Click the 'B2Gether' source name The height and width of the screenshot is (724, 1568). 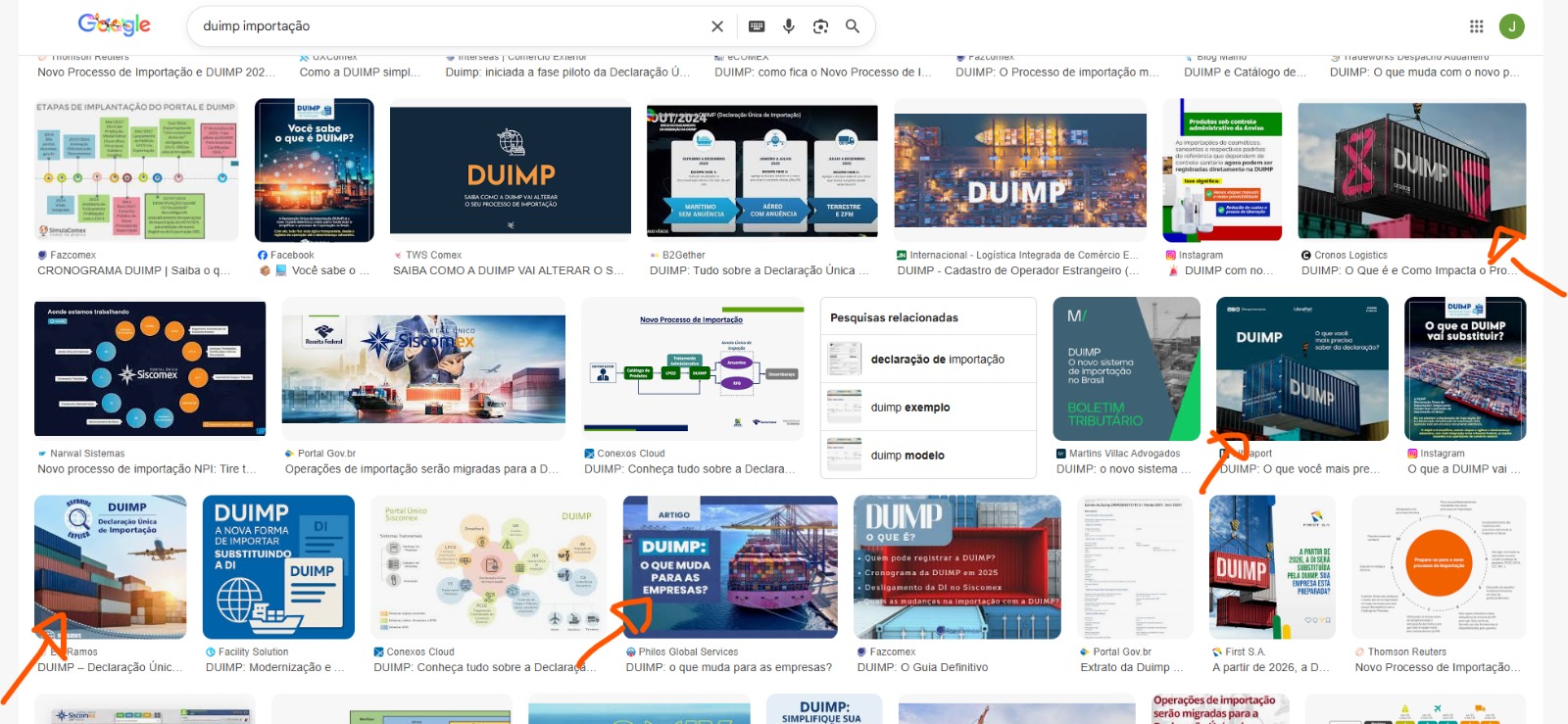click(684, 255)
